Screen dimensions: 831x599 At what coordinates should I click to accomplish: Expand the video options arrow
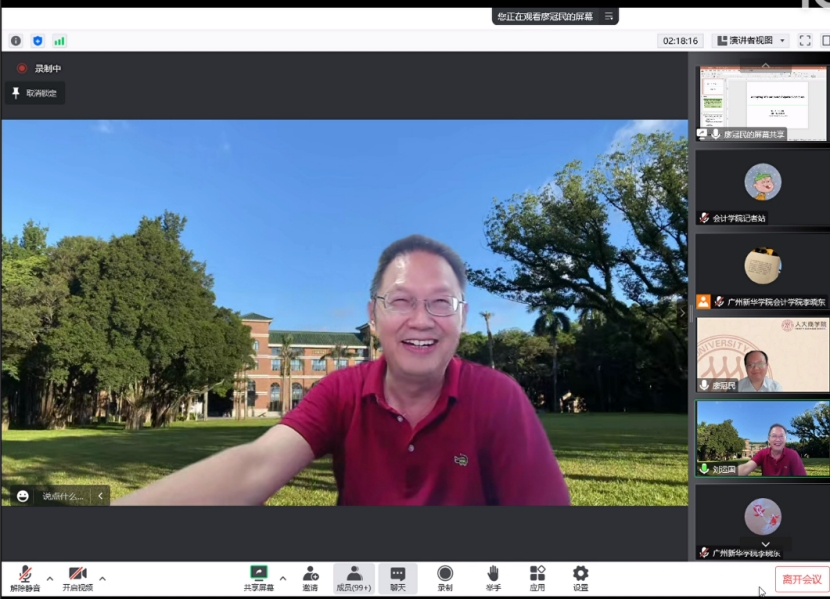point(102,578)
